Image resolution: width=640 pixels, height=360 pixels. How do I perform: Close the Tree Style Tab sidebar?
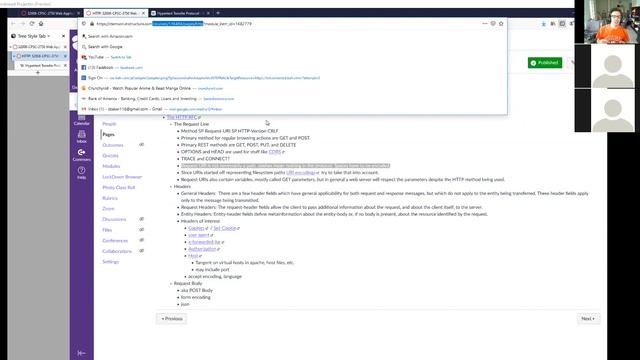point(63,36)
